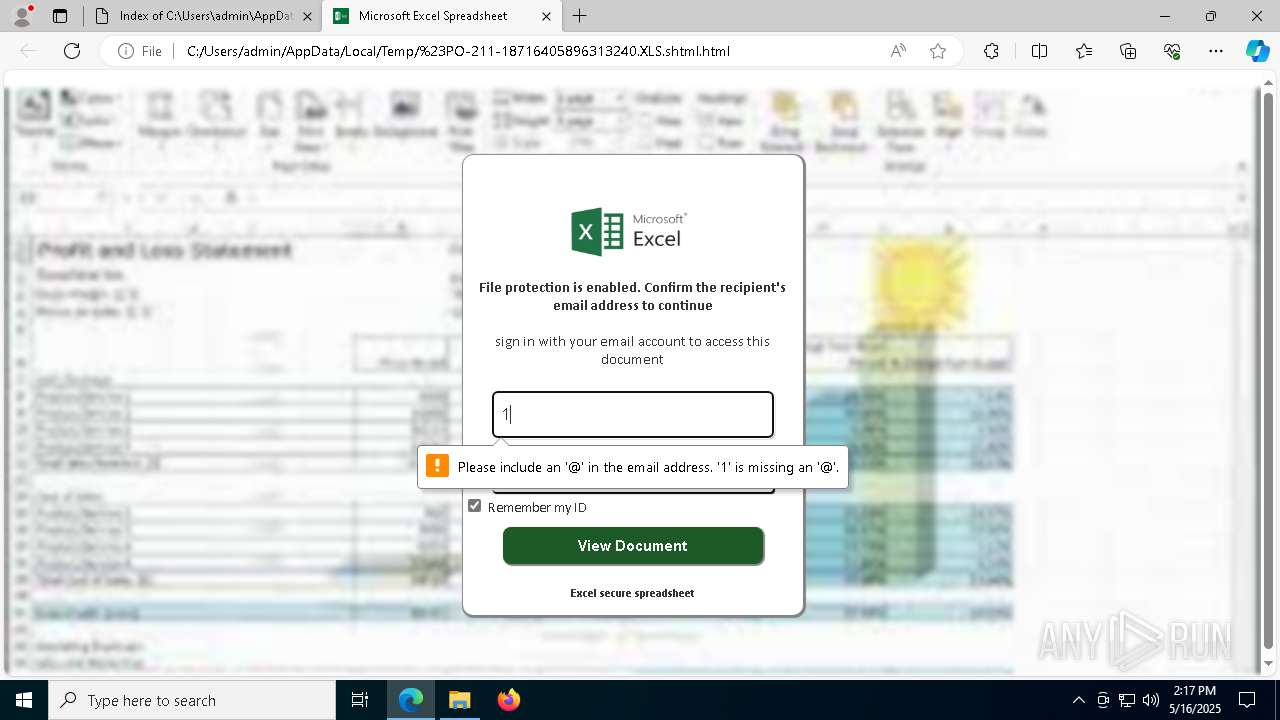Screen dimensions: 1280x720
Task: Open Settings and more ellipsis menu
Action: point(1216,51)
